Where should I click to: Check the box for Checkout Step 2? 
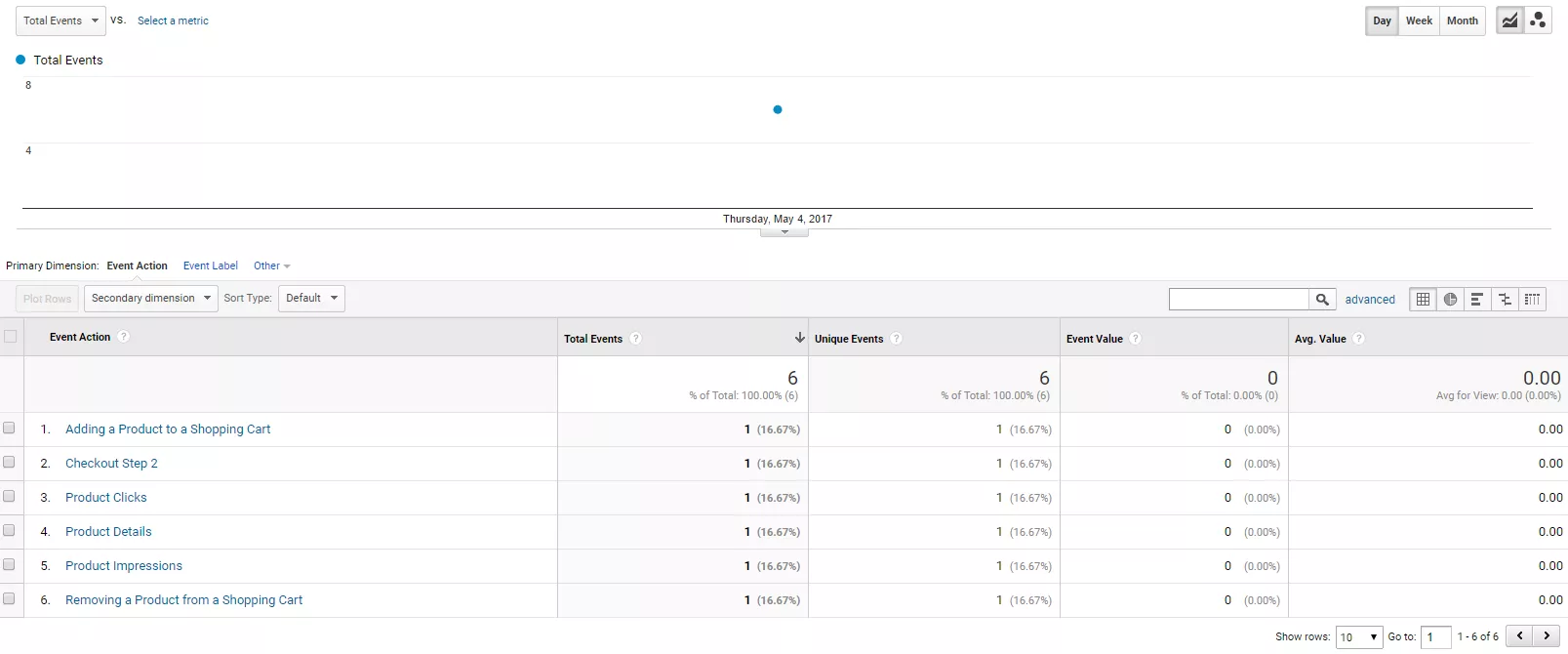[10, 463]
